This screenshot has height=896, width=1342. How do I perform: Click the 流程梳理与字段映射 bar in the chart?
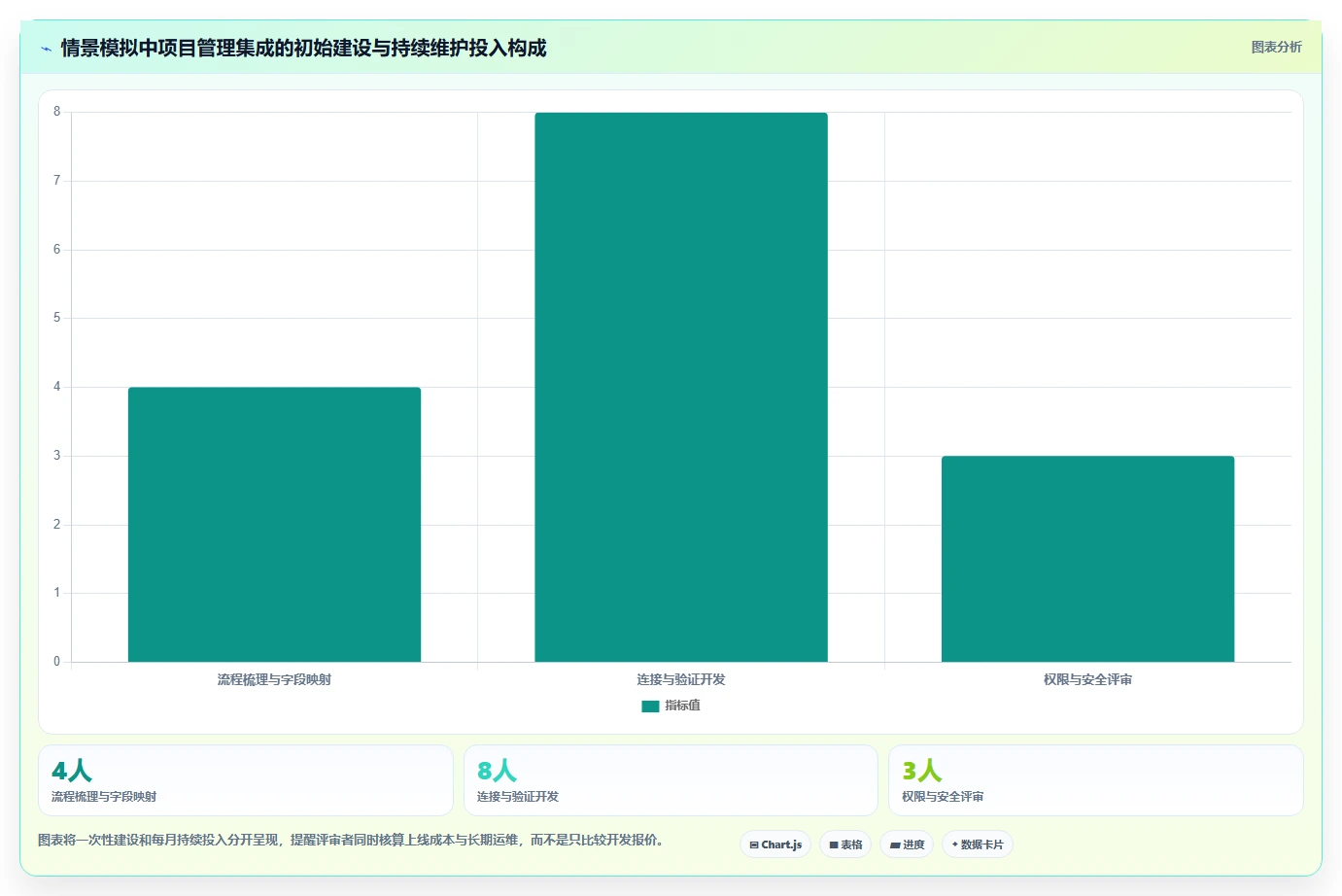274,525
